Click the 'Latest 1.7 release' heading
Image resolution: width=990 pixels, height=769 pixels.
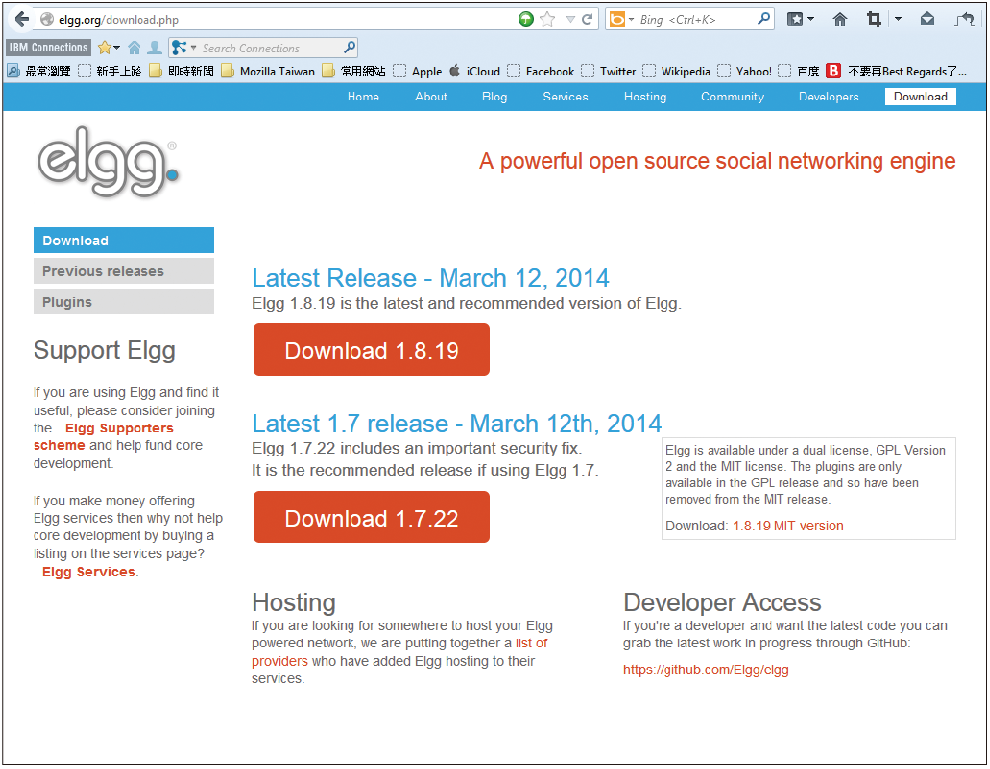(457, 423)
